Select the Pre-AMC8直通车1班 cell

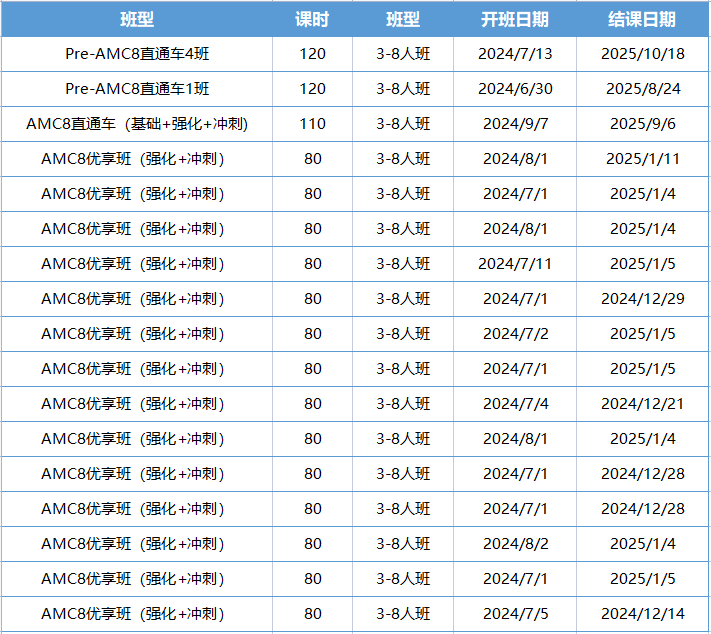click(x=137, y=89)
